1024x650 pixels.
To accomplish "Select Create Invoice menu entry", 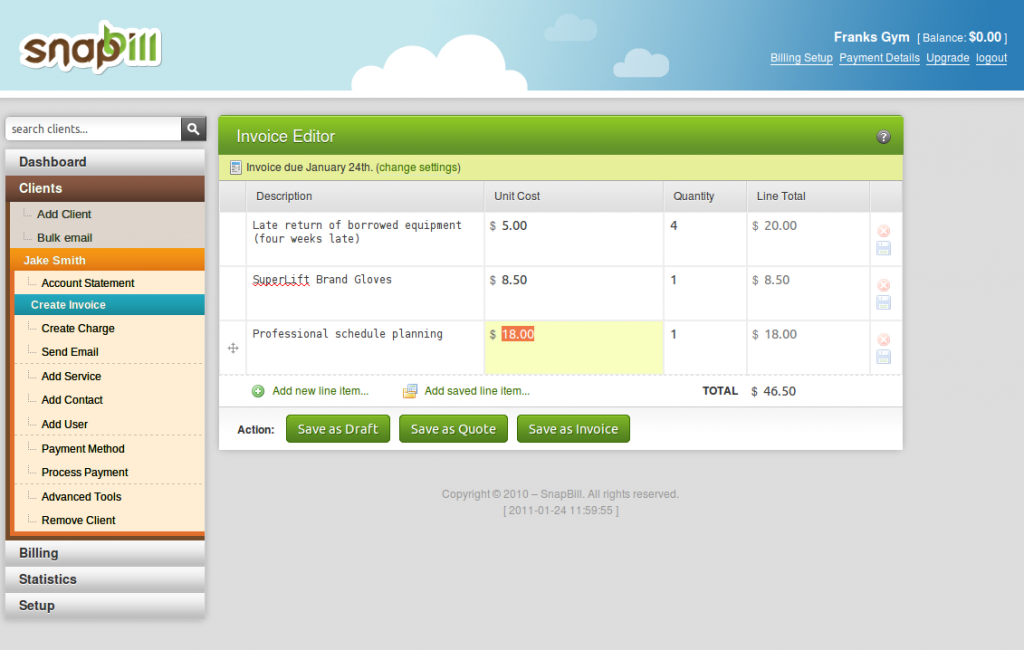I will point(110,305).
